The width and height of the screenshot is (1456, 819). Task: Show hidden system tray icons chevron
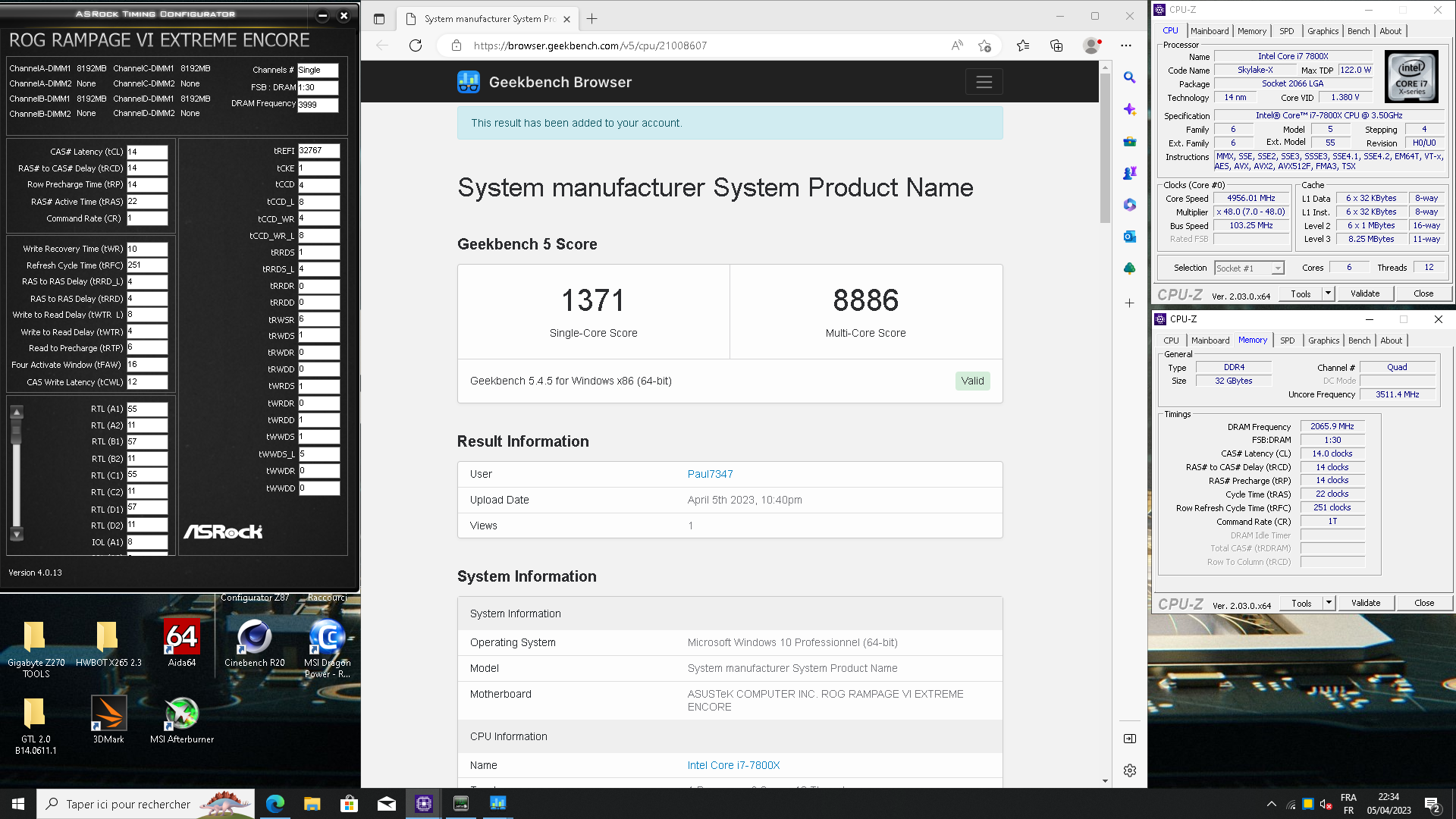1271,804
